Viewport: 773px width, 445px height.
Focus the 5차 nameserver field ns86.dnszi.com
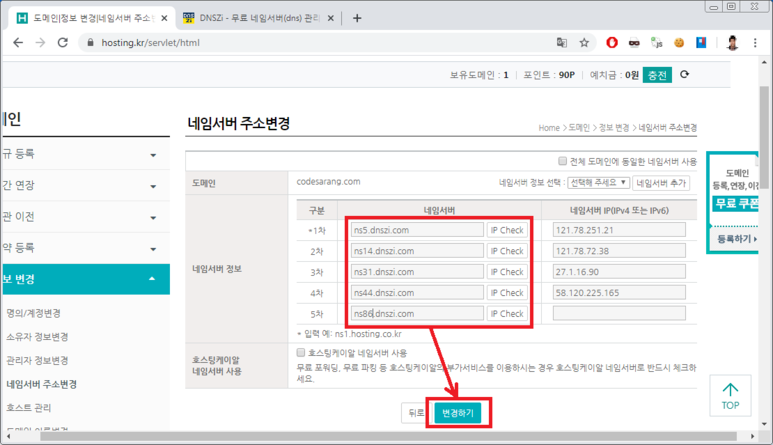tap(417, 313)
